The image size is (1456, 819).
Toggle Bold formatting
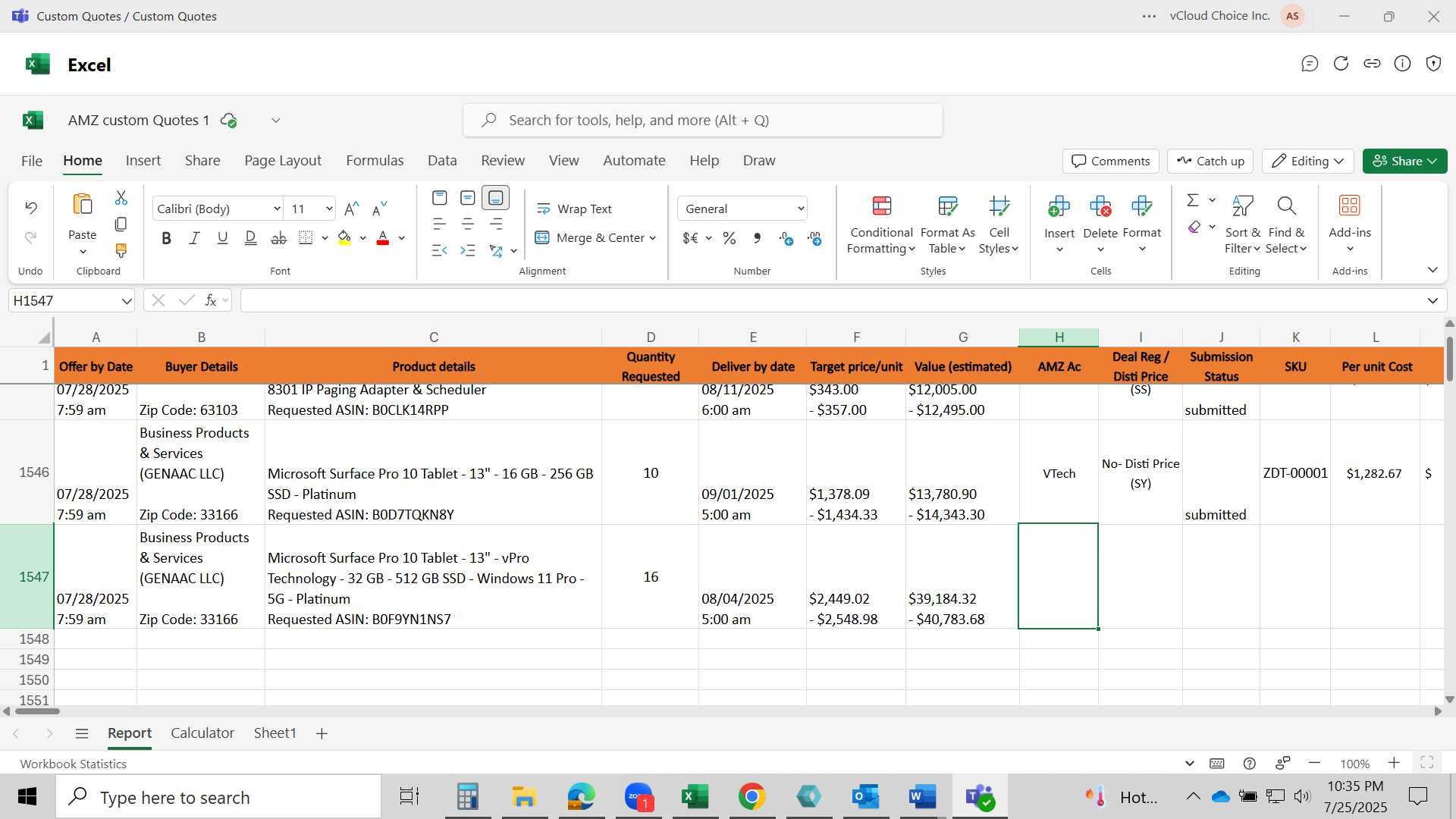click(x=166, y=238)
